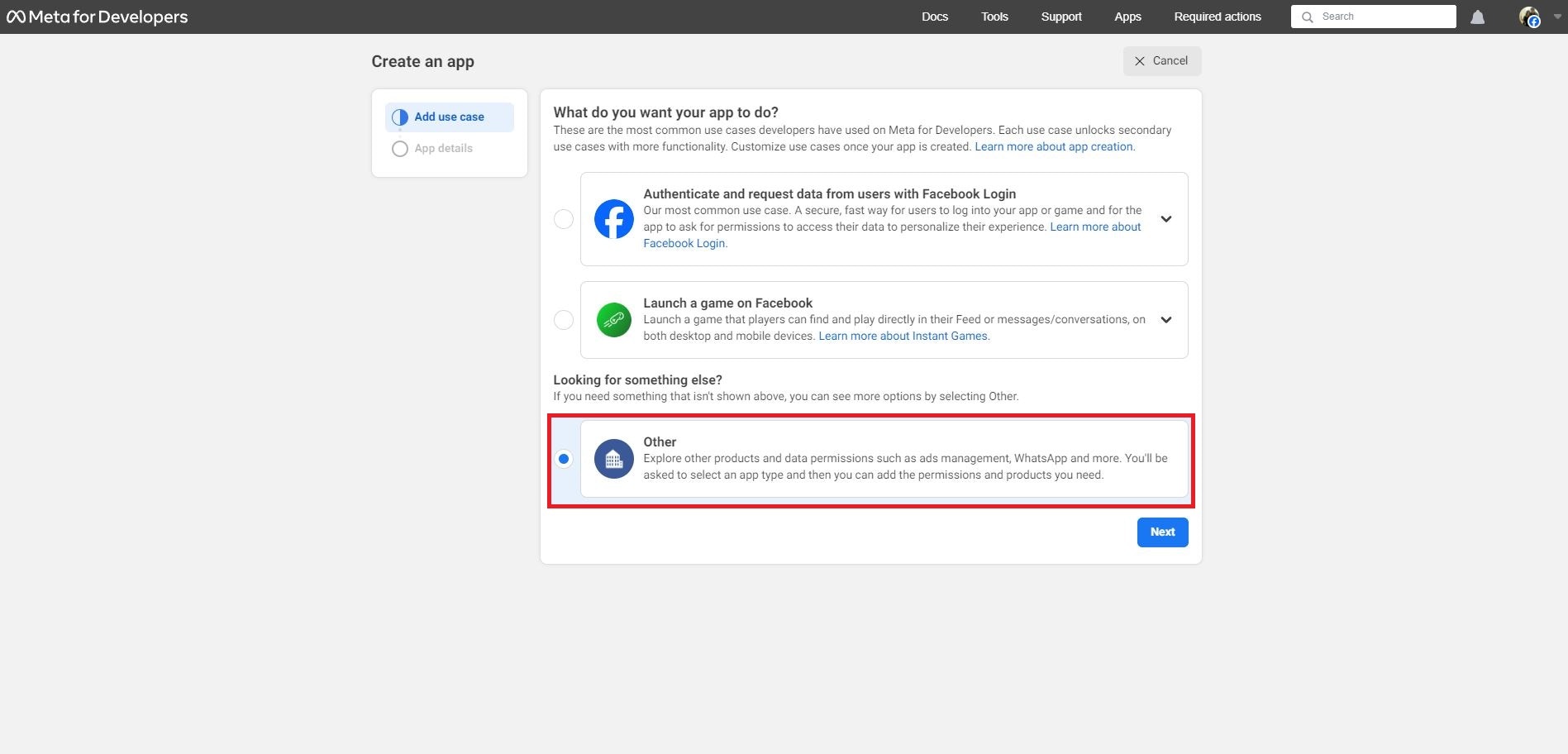
Task: Open the account dropdown arrow
Action: (1557, 17)
